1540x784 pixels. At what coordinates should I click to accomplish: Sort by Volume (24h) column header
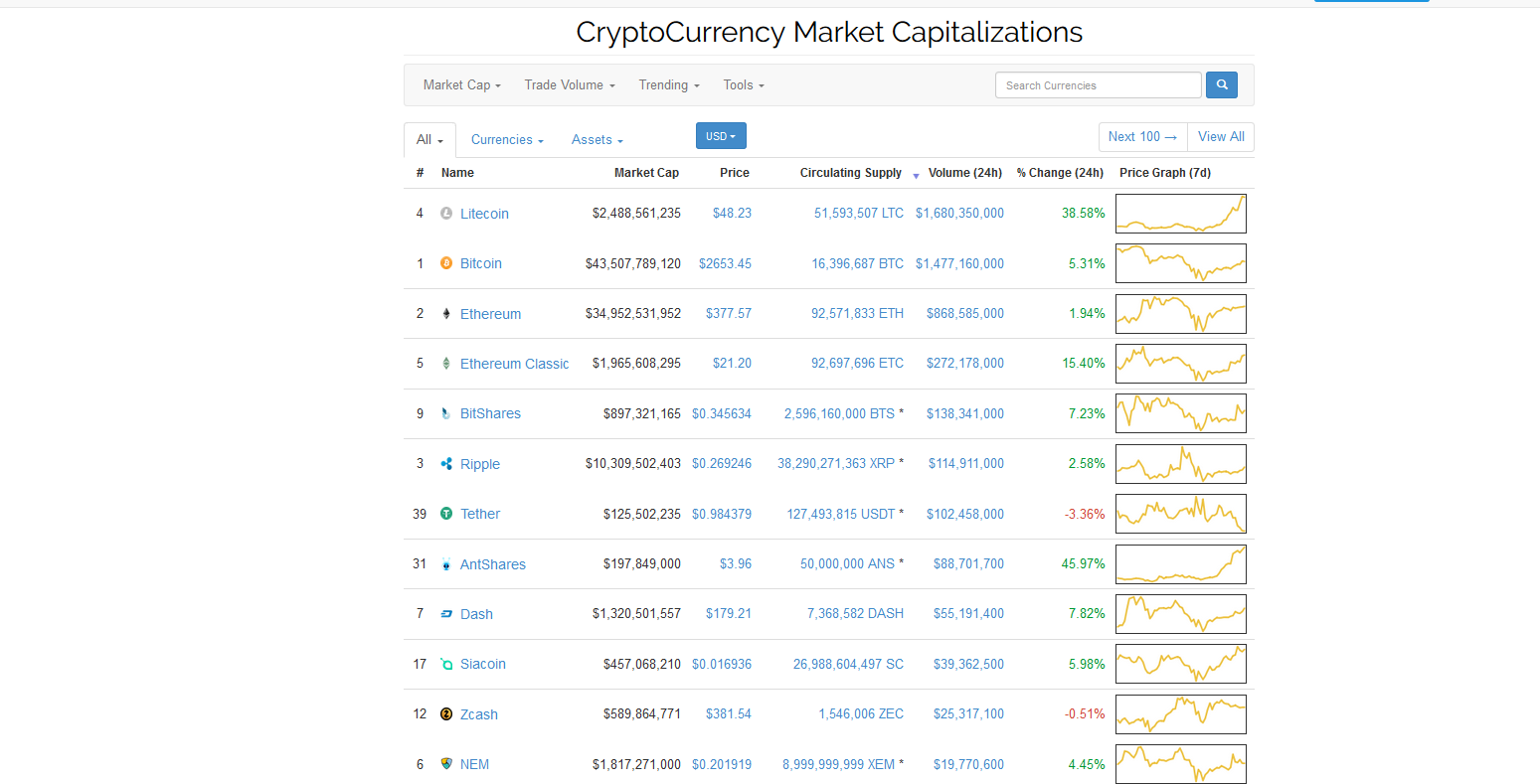click(965, 172)
